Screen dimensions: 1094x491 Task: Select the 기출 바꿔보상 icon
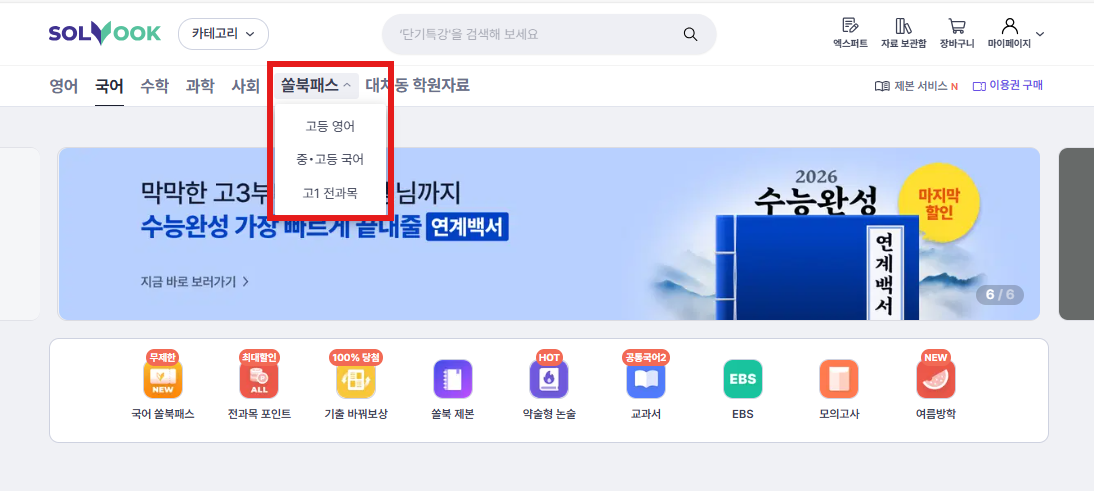coord(356,379)
